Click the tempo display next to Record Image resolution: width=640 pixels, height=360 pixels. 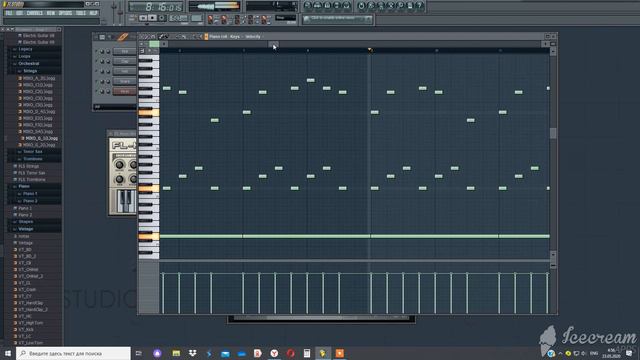[x=178, y=18]
